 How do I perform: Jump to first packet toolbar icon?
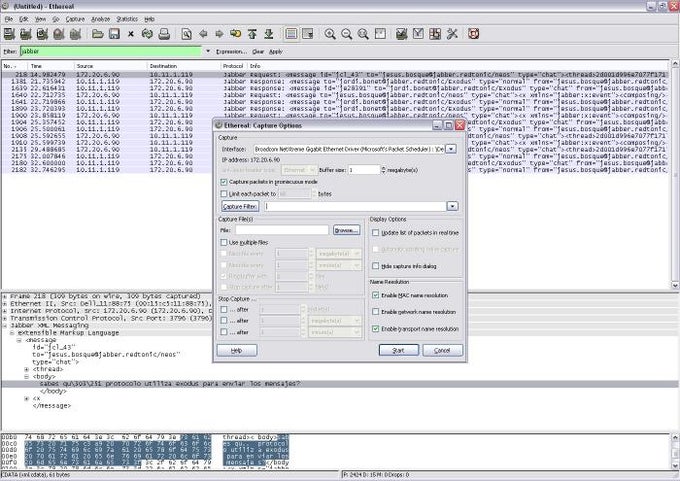[252, 34]
